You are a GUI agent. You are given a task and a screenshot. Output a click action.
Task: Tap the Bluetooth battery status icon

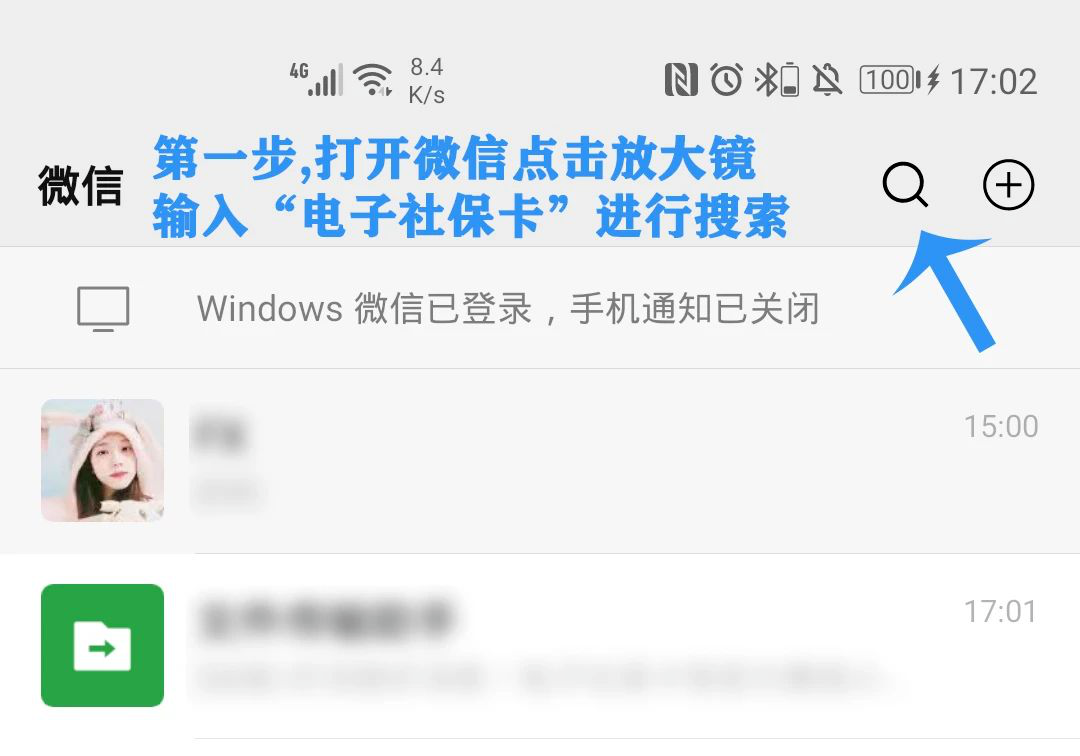777,79
